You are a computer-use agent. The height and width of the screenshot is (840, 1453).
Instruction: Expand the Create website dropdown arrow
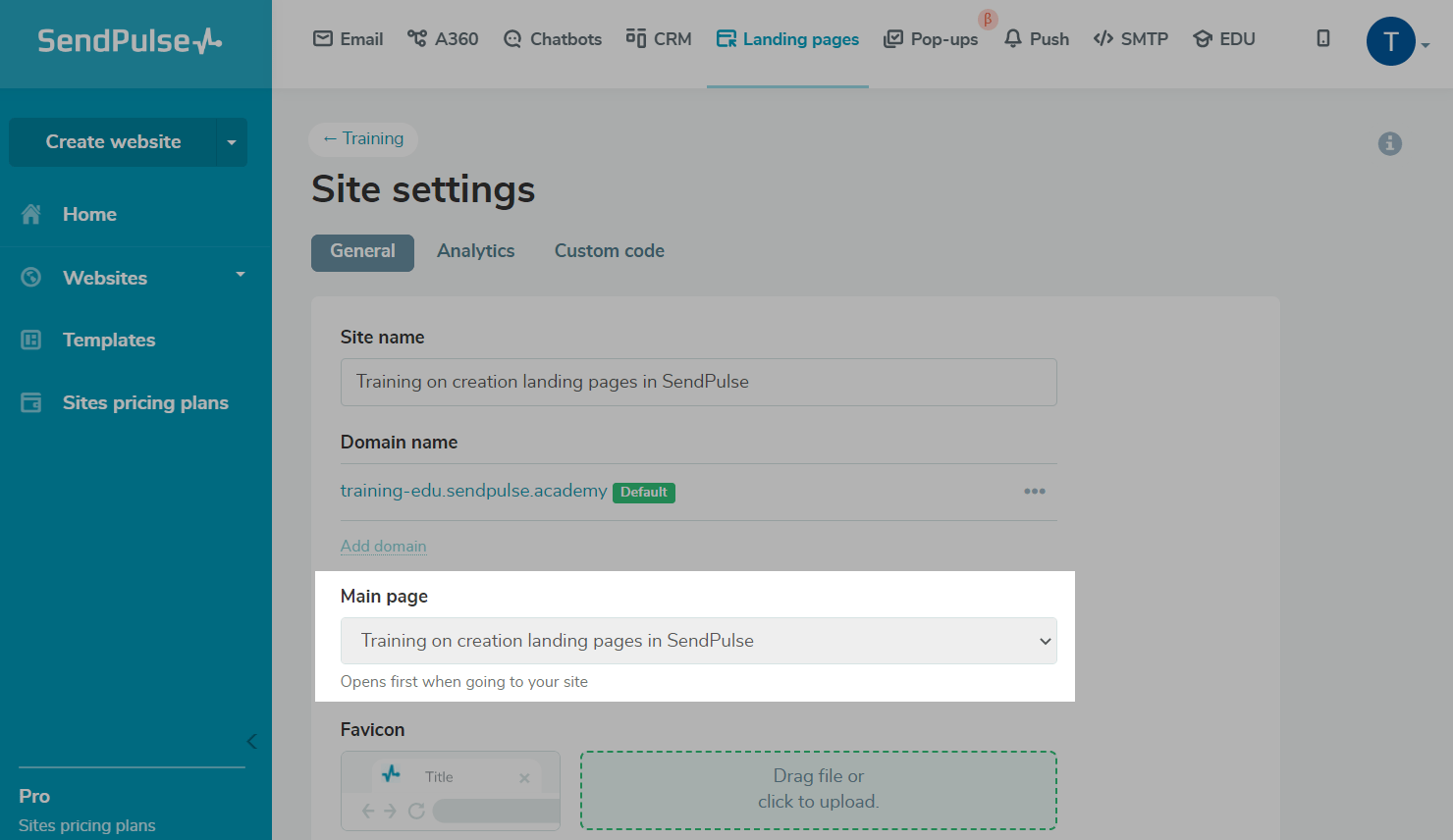(232, 142)
